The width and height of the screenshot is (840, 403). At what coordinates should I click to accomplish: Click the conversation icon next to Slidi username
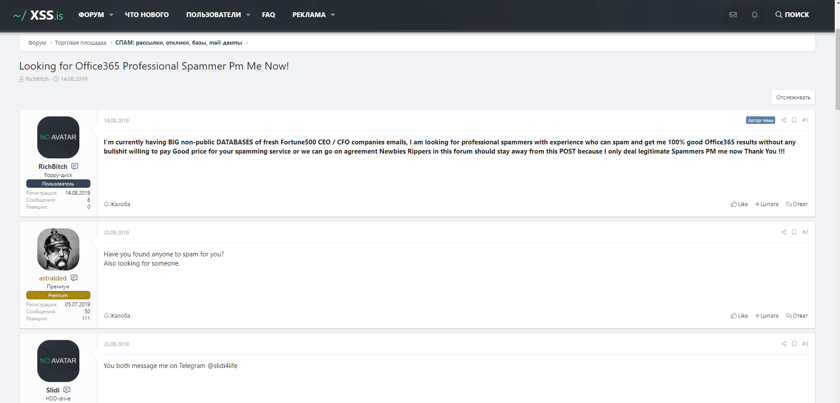66,390
